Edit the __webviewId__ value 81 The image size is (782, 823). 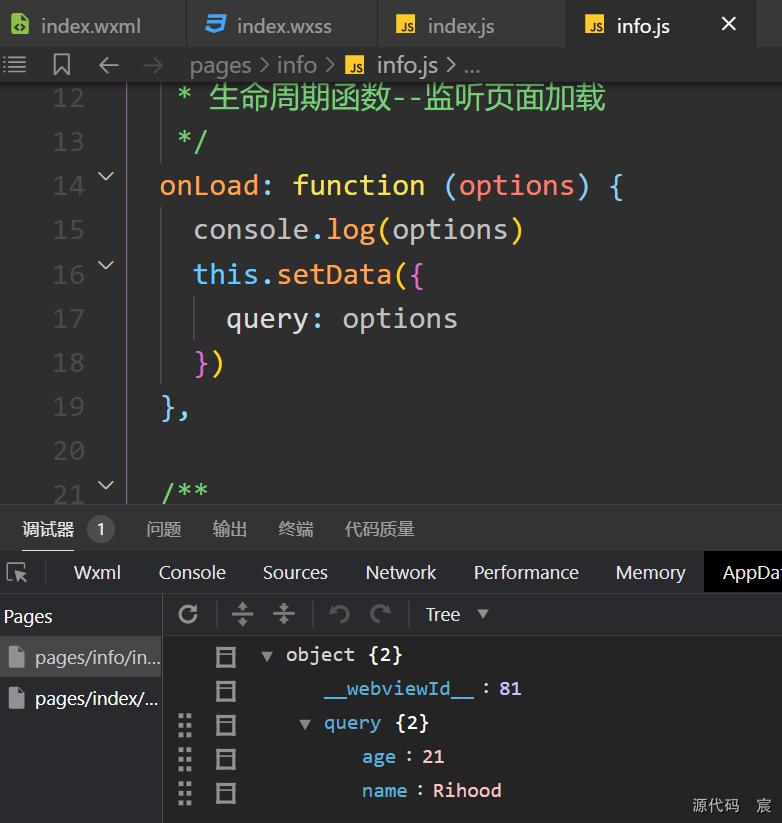point(510,689)
